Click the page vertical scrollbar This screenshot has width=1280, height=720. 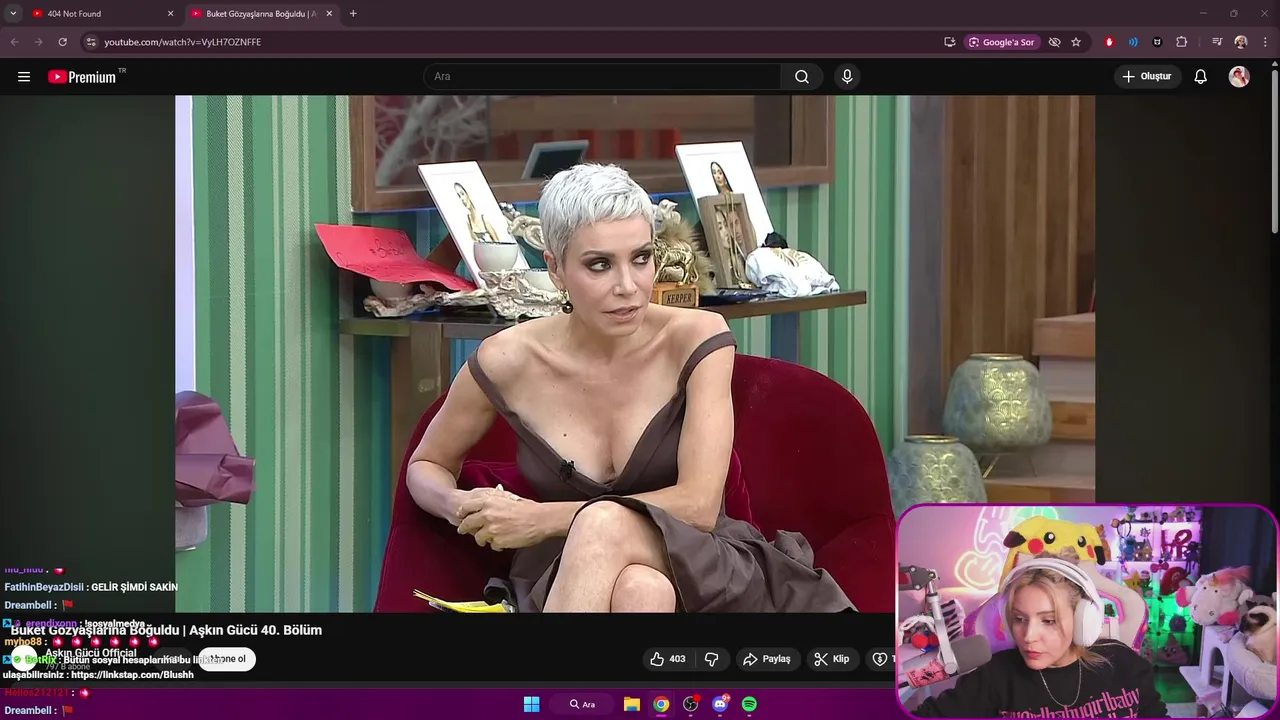pos(1274,150)
